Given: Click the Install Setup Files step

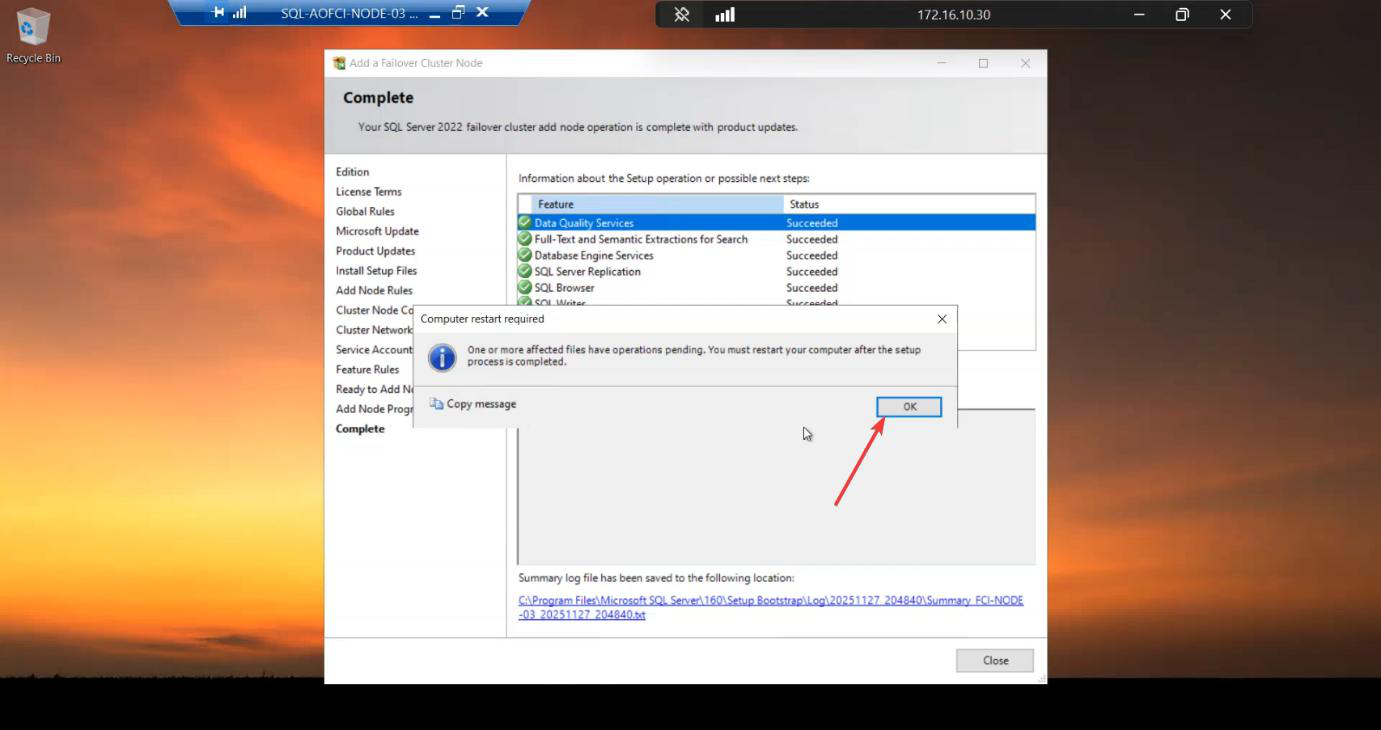Looking at the screenshot, I should tap(376, 271).
